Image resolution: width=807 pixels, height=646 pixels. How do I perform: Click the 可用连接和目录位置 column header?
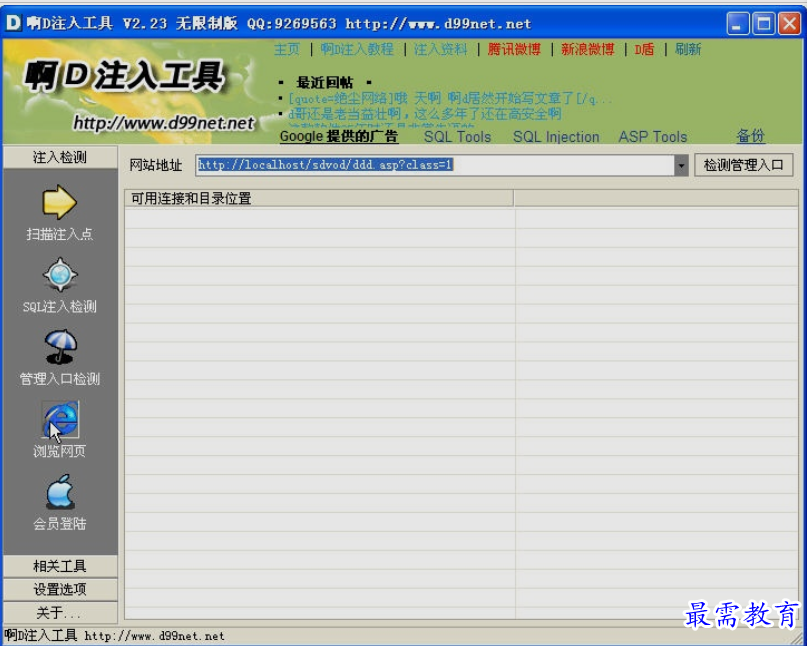tap(319, 198)
